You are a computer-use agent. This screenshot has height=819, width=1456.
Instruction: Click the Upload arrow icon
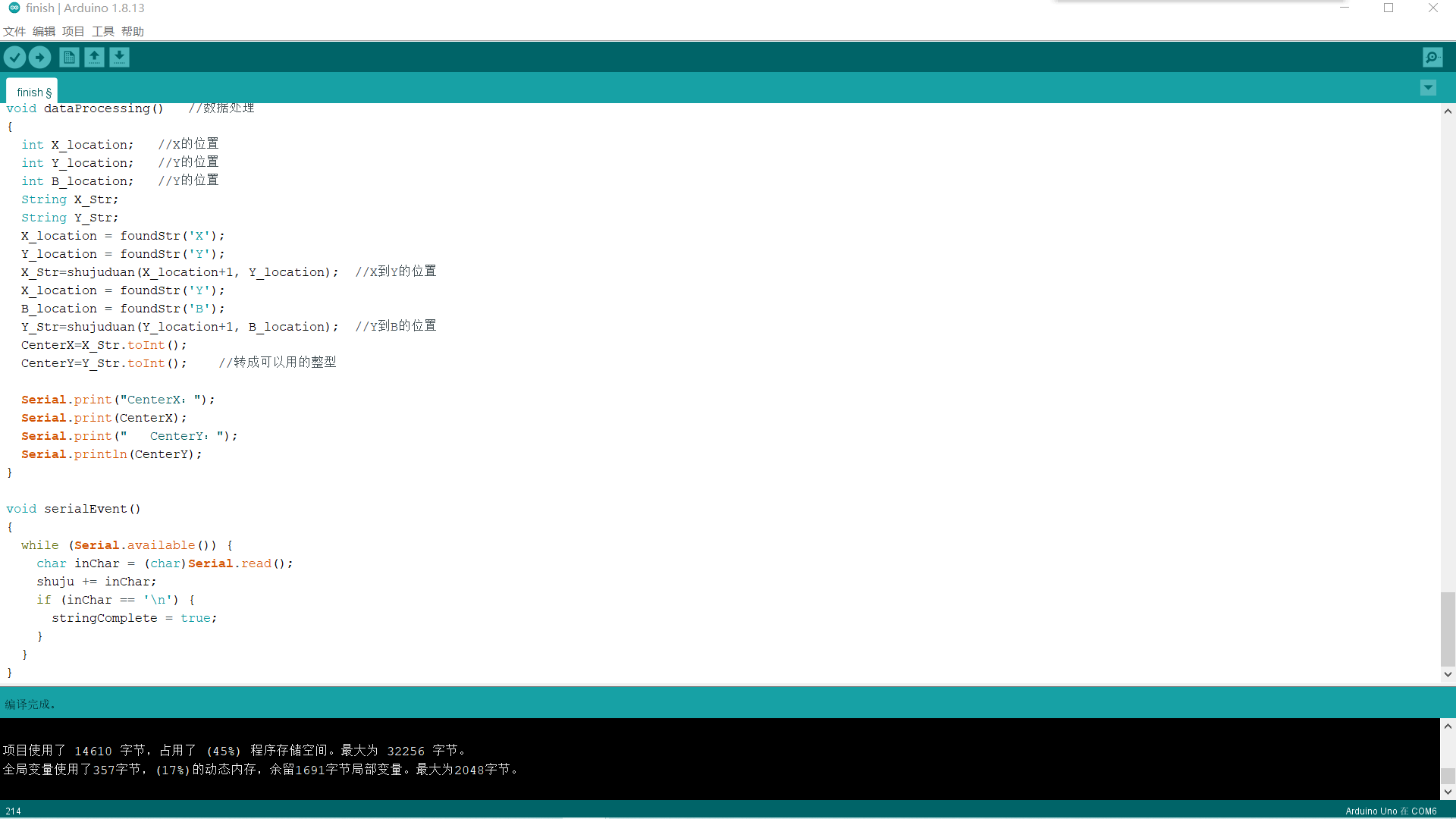[x=39, y=57]
